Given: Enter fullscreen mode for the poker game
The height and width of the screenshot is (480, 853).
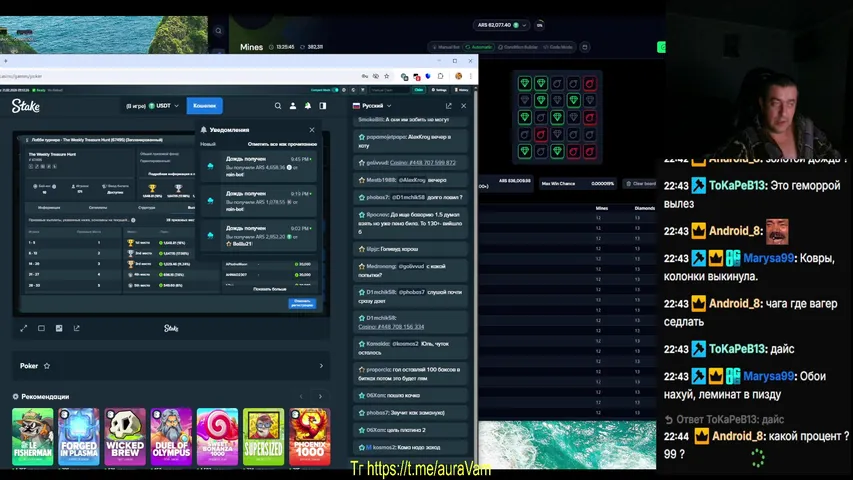Looking at the screenshot, I should pyautogui.click(x=23, y=328).
